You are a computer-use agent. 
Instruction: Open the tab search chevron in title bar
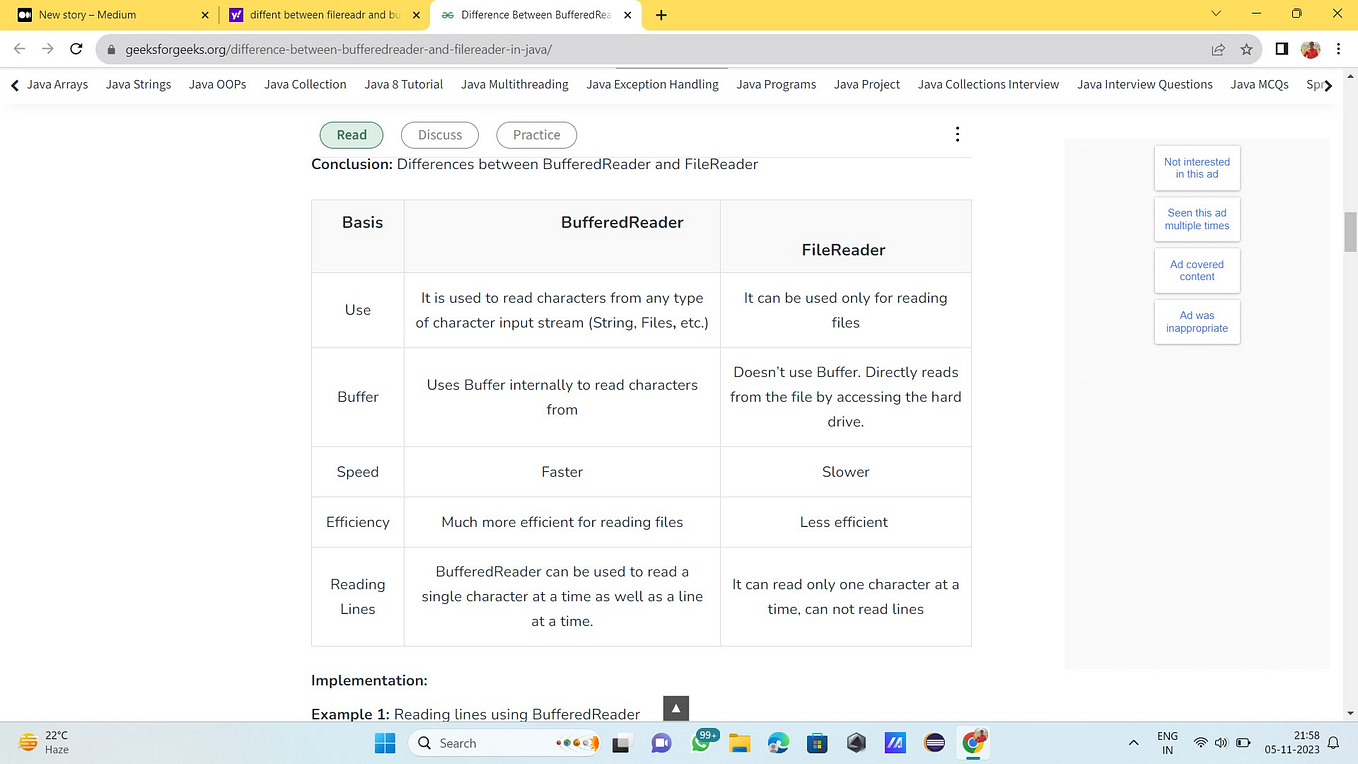(1216, 14)
